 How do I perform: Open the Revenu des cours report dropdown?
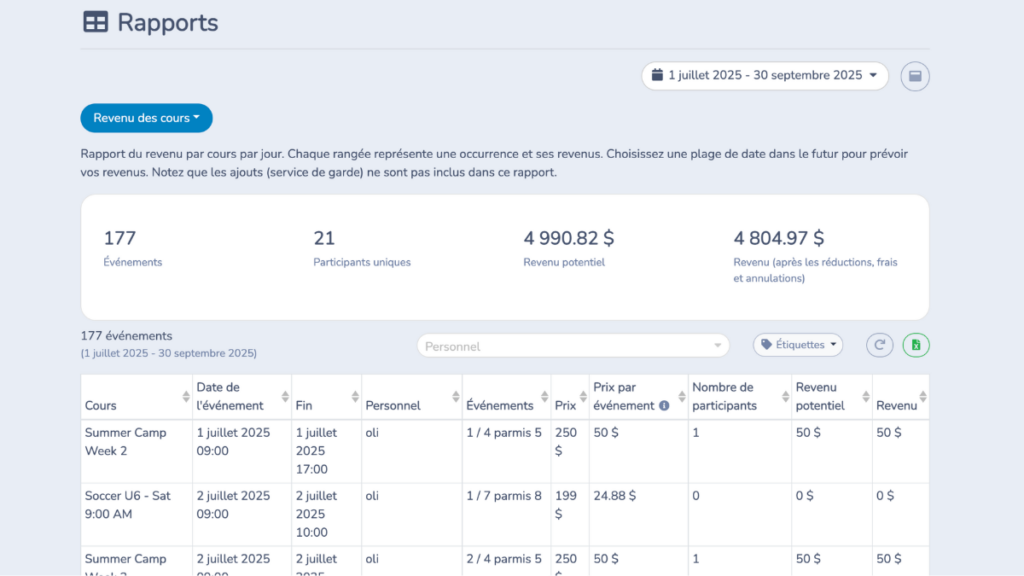[146, 118]
